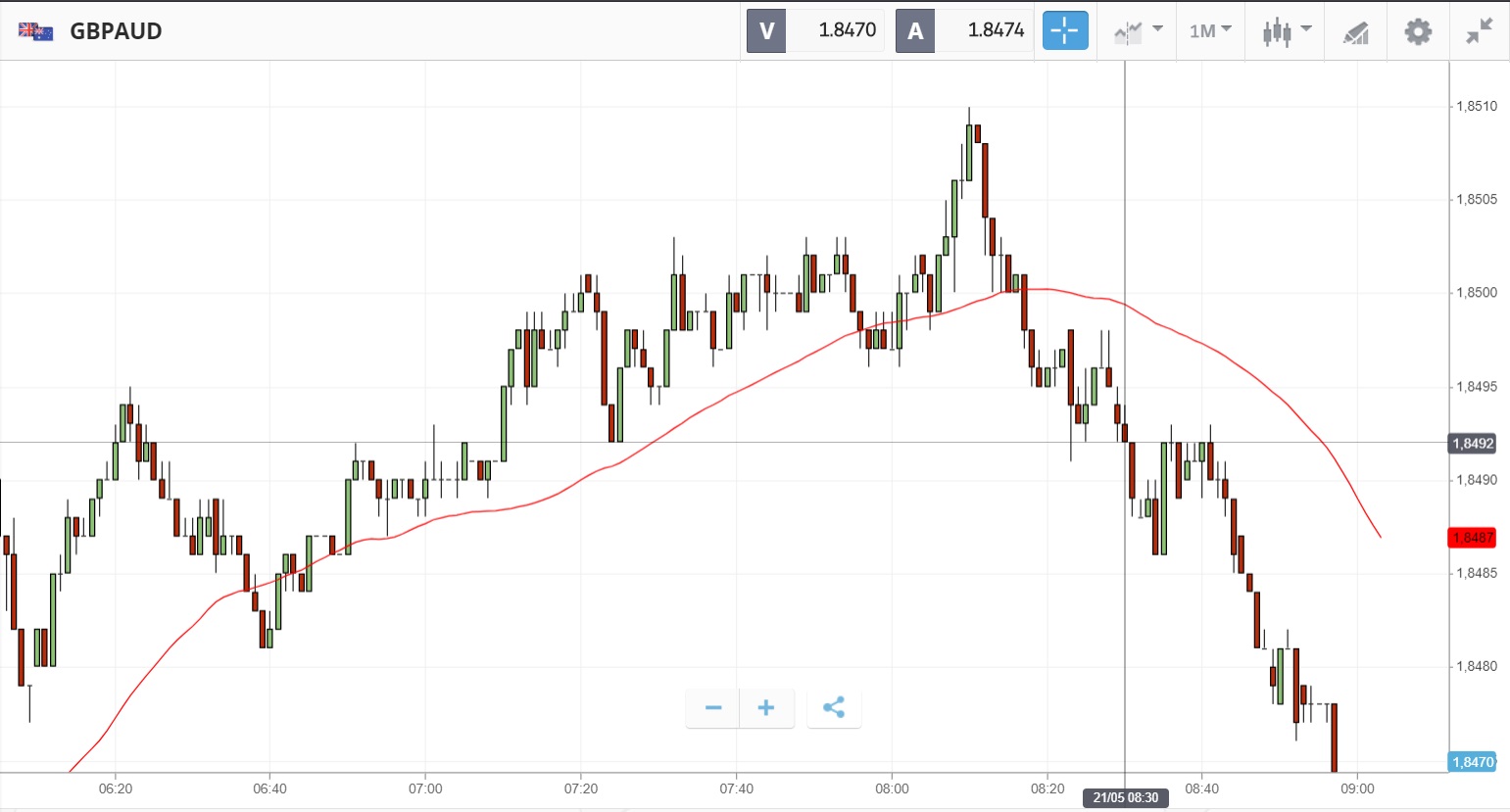Open the chart indicators dropdown
The height and width of the screenshot is (812, 1510).
point(1138,31)
